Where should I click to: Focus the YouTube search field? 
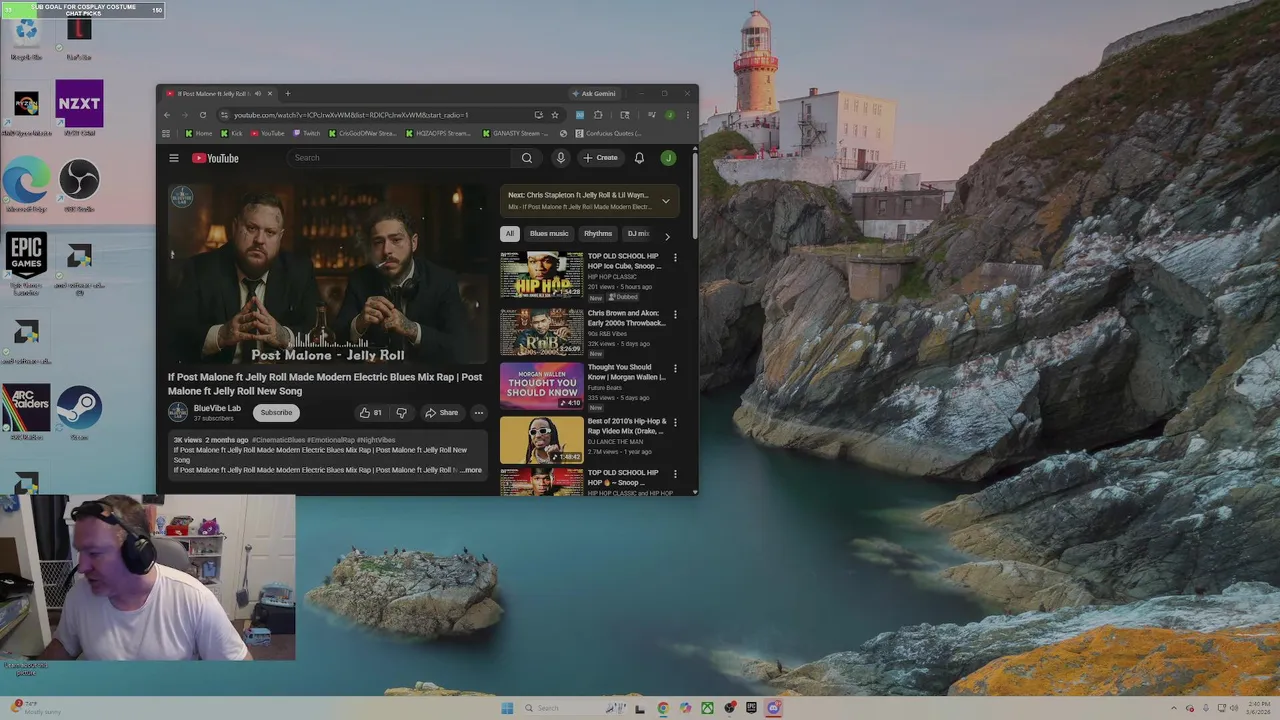(400, 158)
